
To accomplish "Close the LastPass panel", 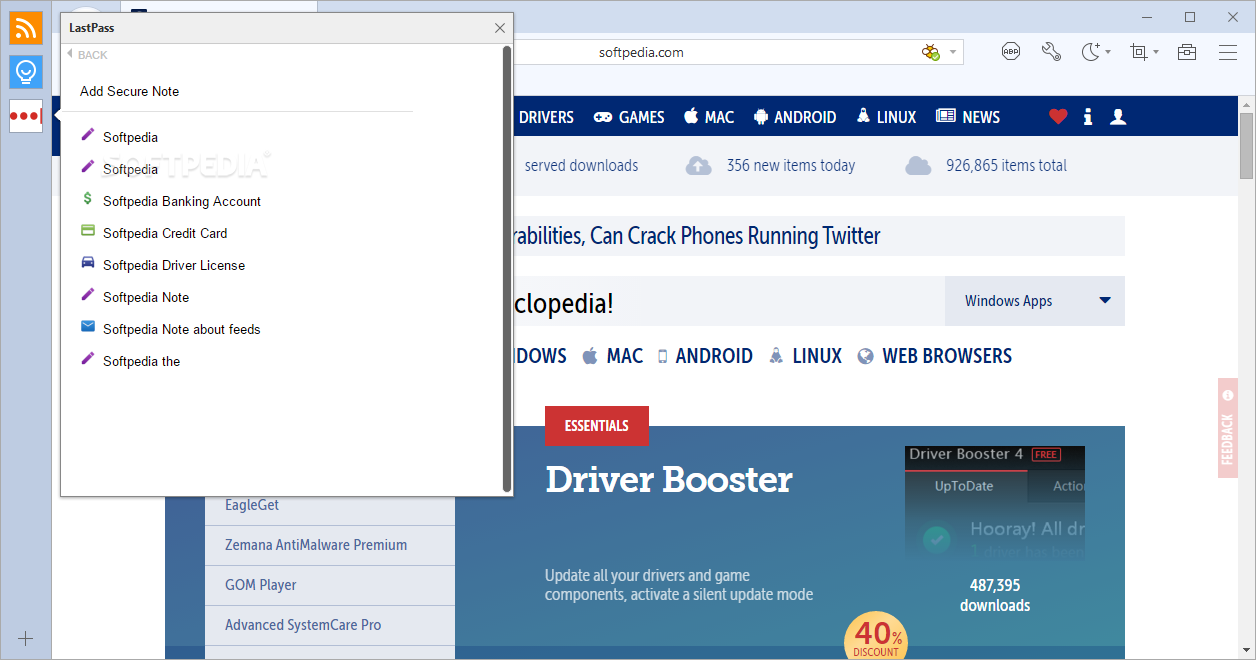I will pos(500,28).
